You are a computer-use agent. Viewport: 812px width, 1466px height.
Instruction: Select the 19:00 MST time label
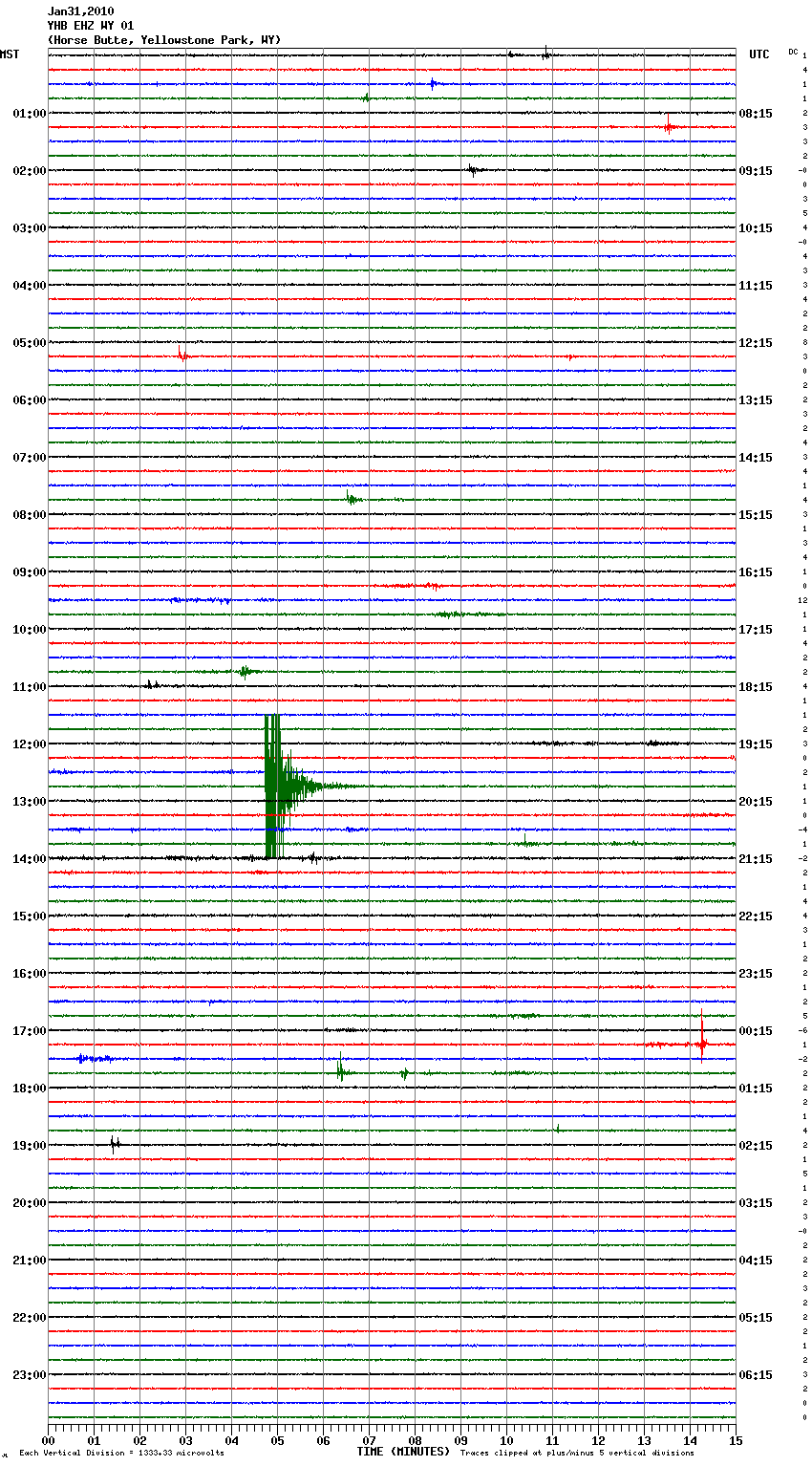coord(30,1146)
